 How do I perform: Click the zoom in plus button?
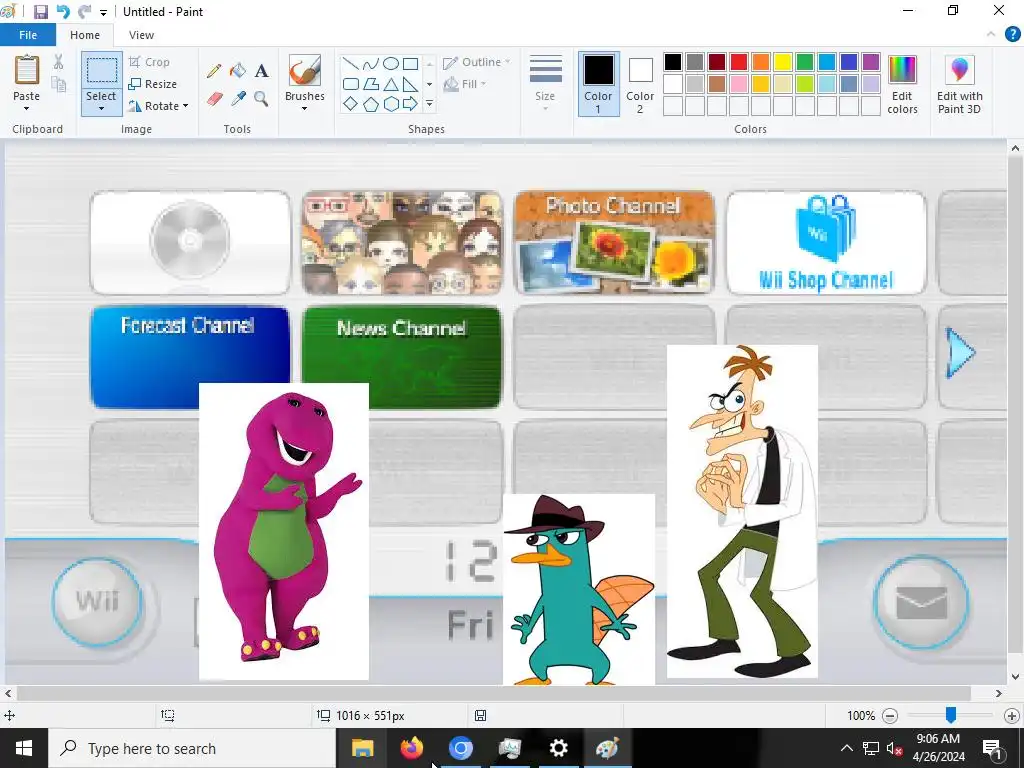[x=1012, y=716]
